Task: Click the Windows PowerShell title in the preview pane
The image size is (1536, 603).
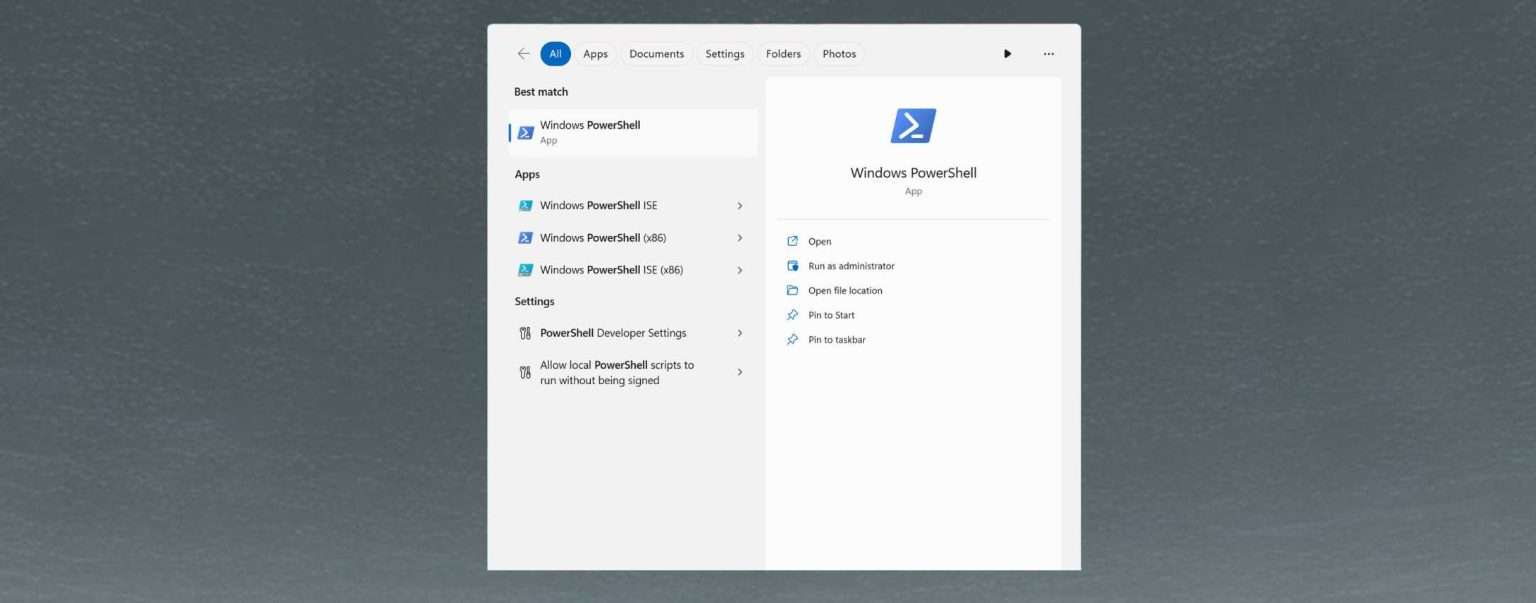Action: point(913,173)
